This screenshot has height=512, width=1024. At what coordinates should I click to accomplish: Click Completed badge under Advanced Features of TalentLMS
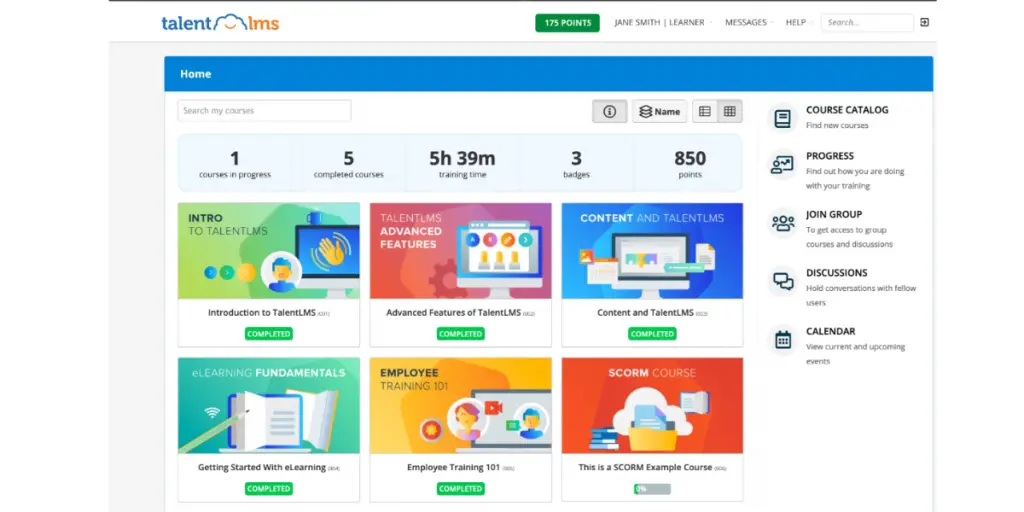coord(460,334)
